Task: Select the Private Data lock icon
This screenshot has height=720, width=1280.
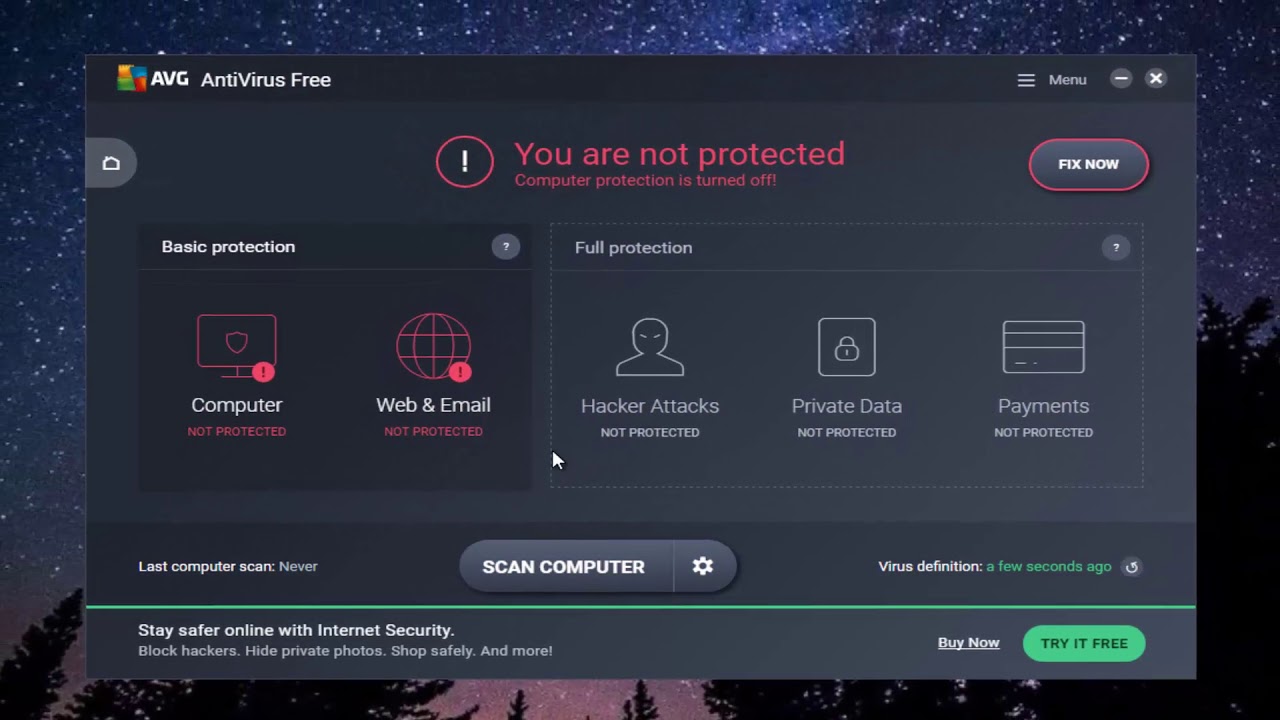Action: pyautogui.click(x=847, y=347)
